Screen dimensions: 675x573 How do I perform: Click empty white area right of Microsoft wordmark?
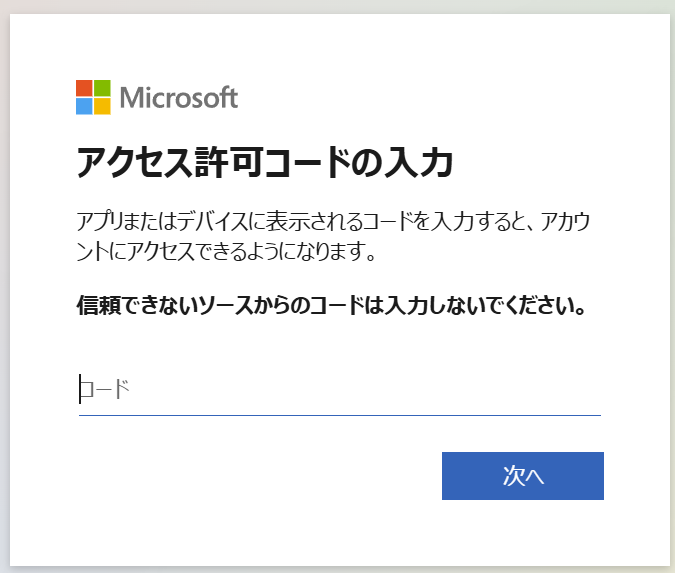[450, 98]
